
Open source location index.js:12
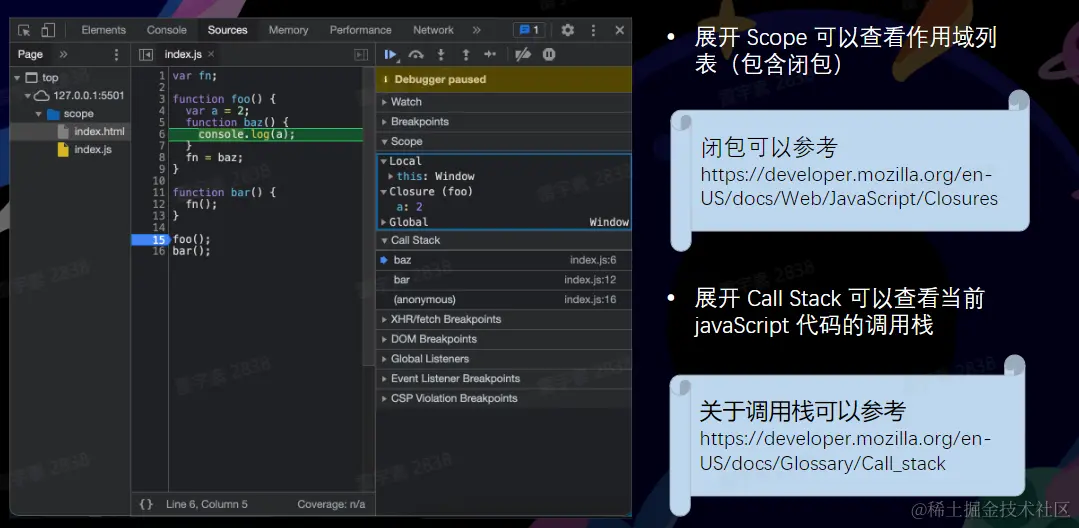[x=590, y=280]
